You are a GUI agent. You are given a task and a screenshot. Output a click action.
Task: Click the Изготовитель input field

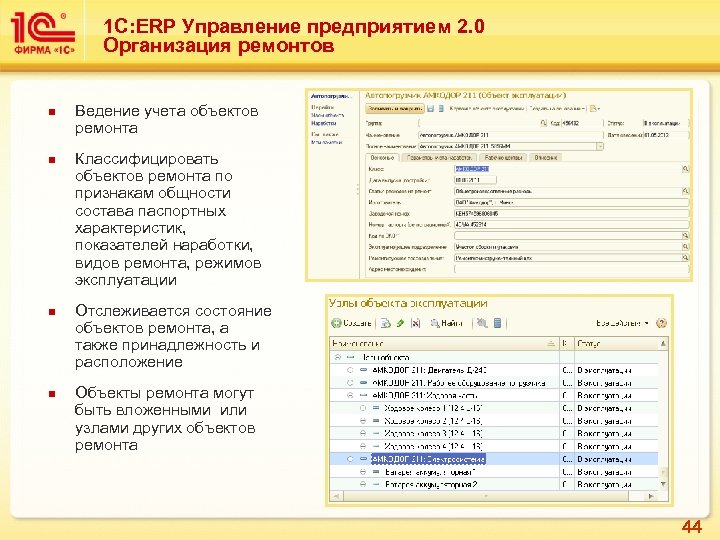(571, 202)
